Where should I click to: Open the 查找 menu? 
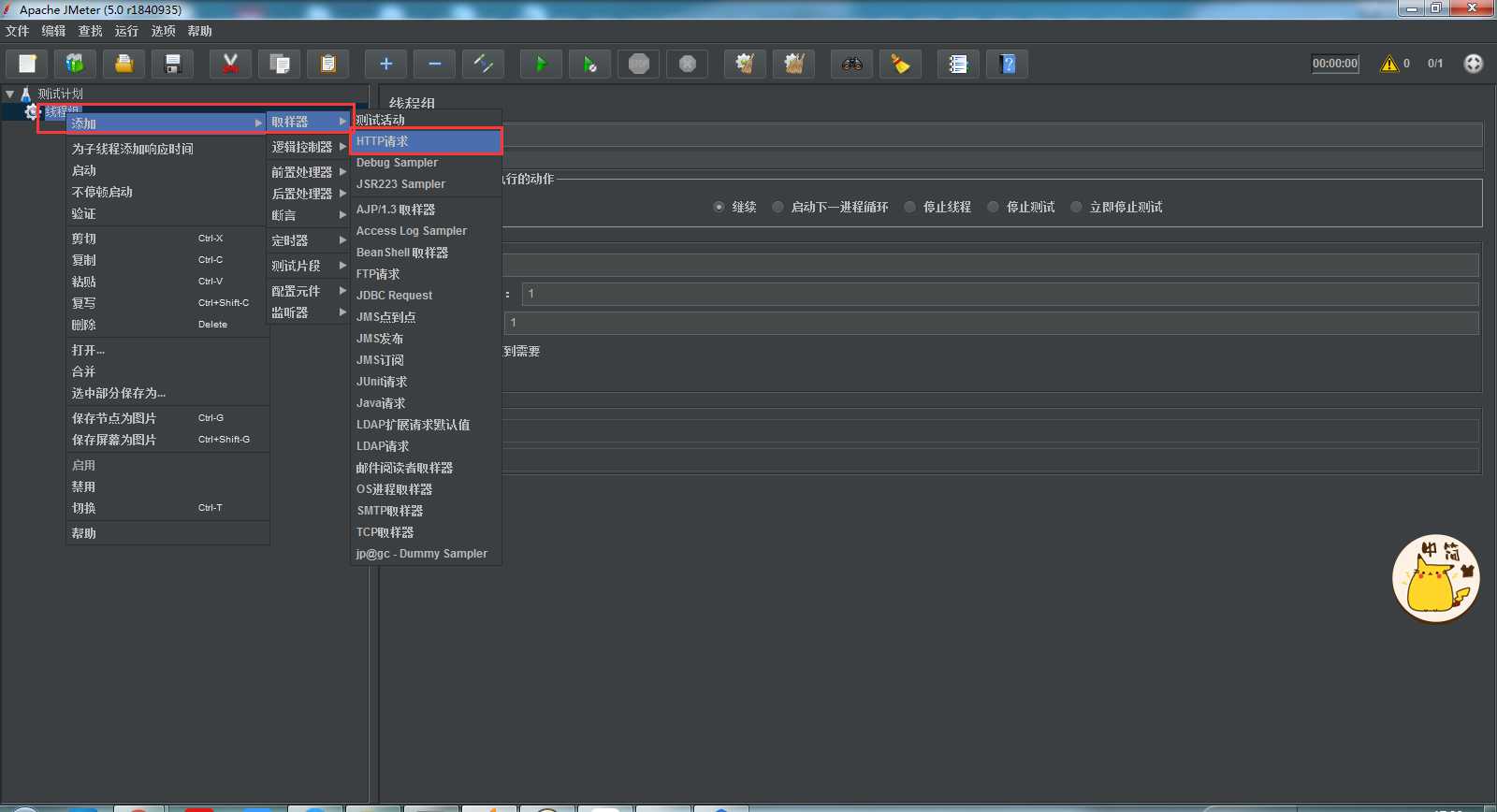pyautogui.click(x=90, y=31)
